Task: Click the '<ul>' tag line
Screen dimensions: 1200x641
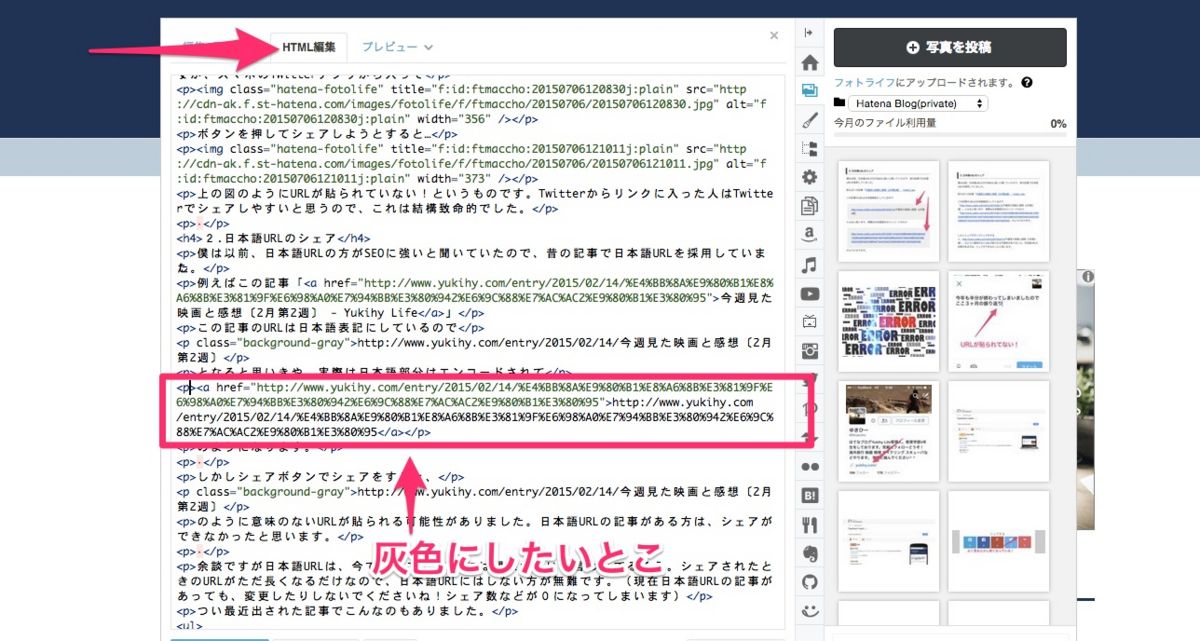Action: coord(189,626)
